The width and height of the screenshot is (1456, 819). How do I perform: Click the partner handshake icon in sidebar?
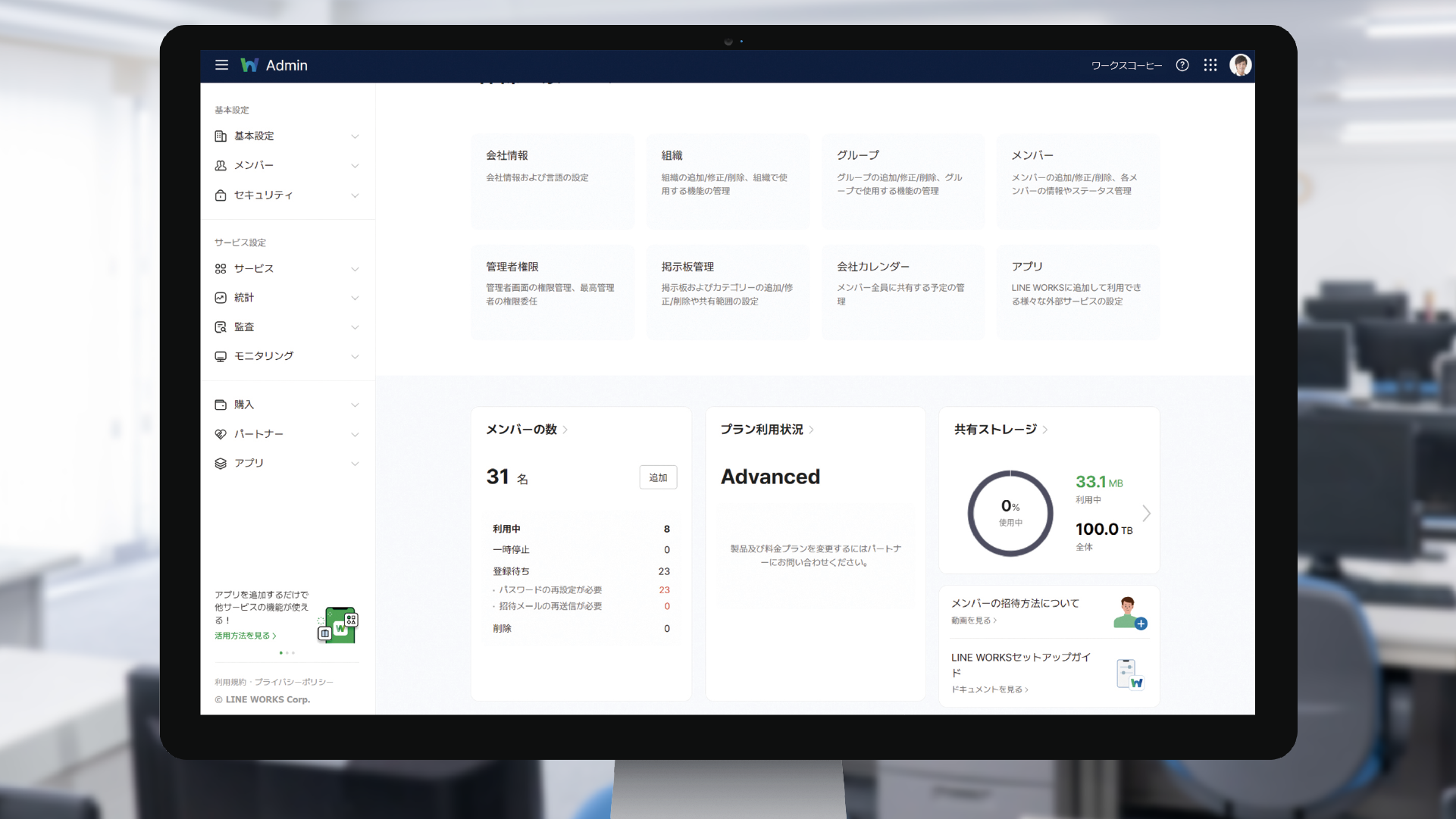[221, 434]
